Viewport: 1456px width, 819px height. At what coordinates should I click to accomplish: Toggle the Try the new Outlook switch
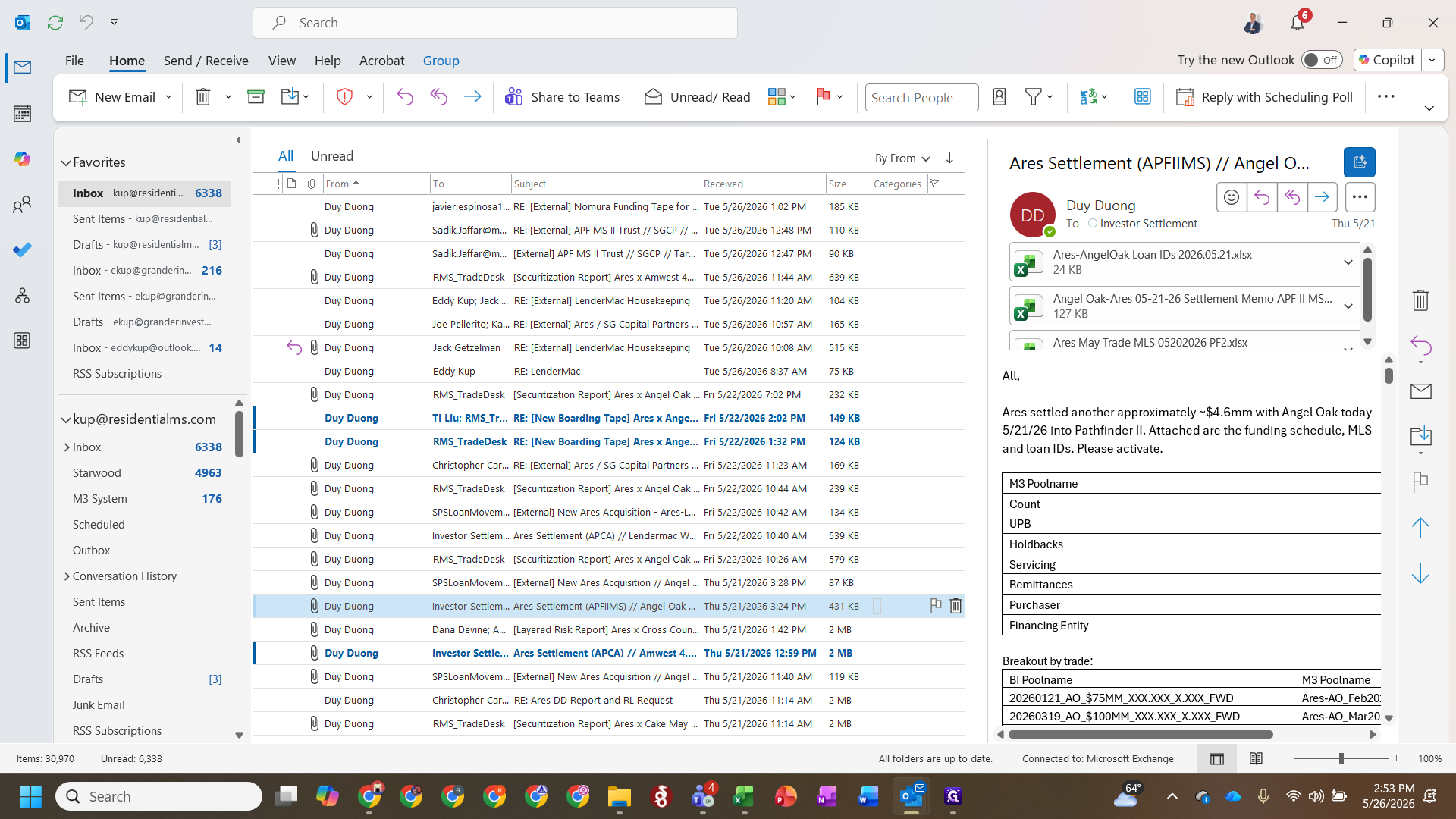coord(1322,60)
